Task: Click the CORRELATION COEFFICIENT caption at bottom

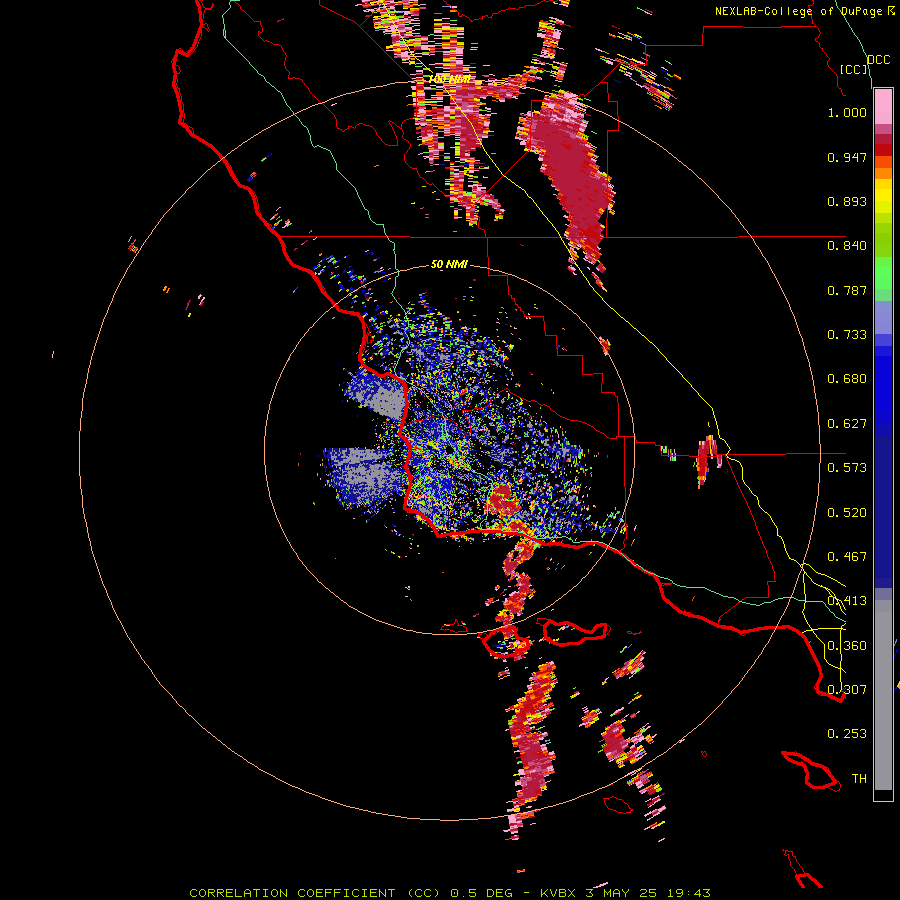Action: click(x=450, y=893)
